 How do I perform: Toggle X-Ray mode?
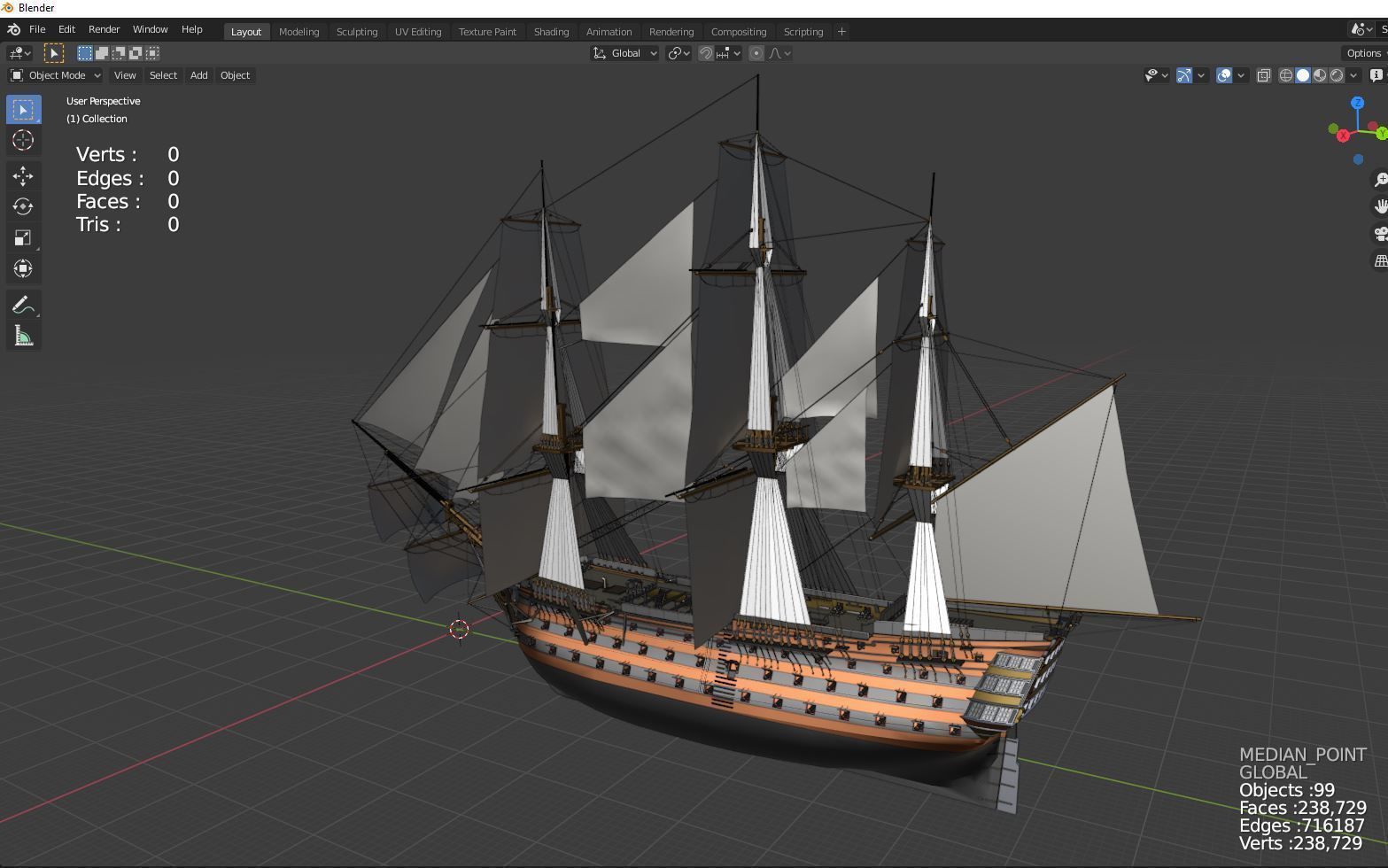click(1264, 75)
